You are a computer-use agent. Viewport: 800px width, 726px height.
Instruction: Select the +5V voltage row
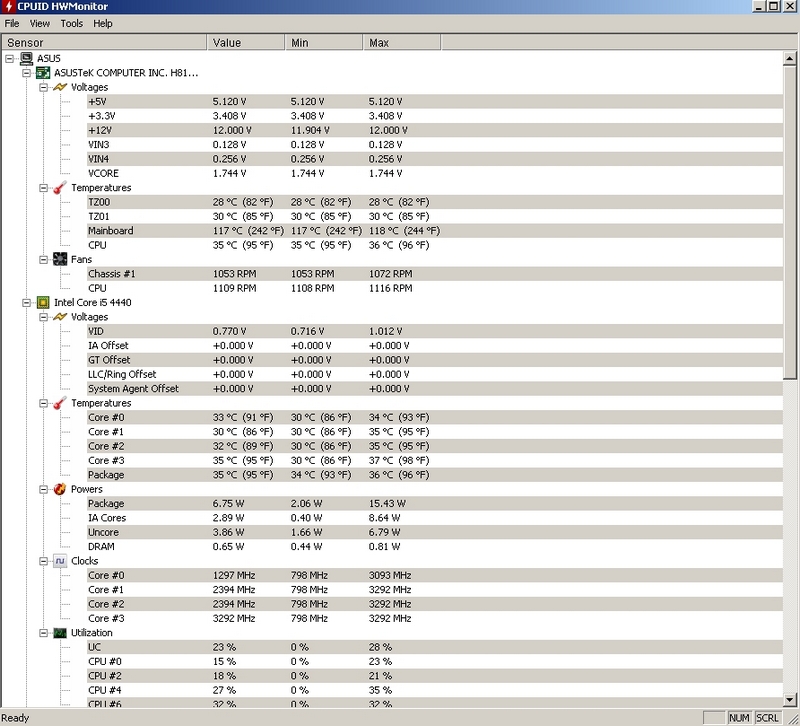click(435, 102)
